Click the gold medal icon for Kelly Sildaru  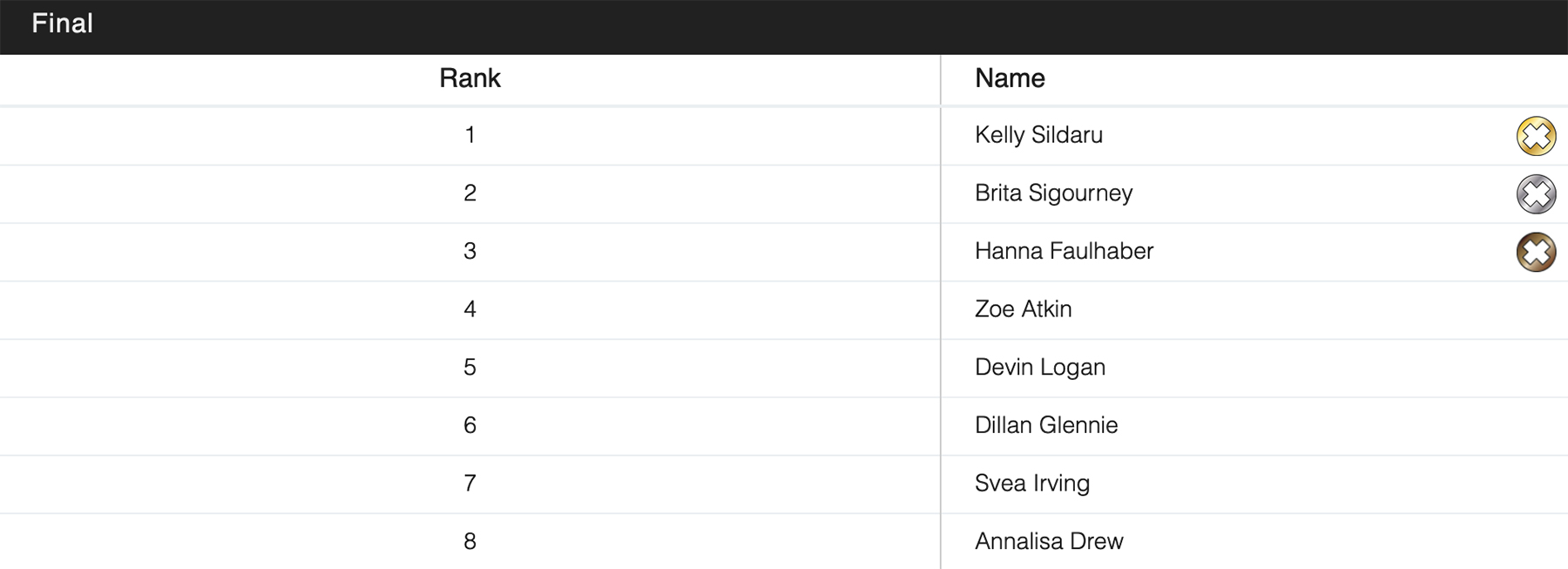point(1536,136)
